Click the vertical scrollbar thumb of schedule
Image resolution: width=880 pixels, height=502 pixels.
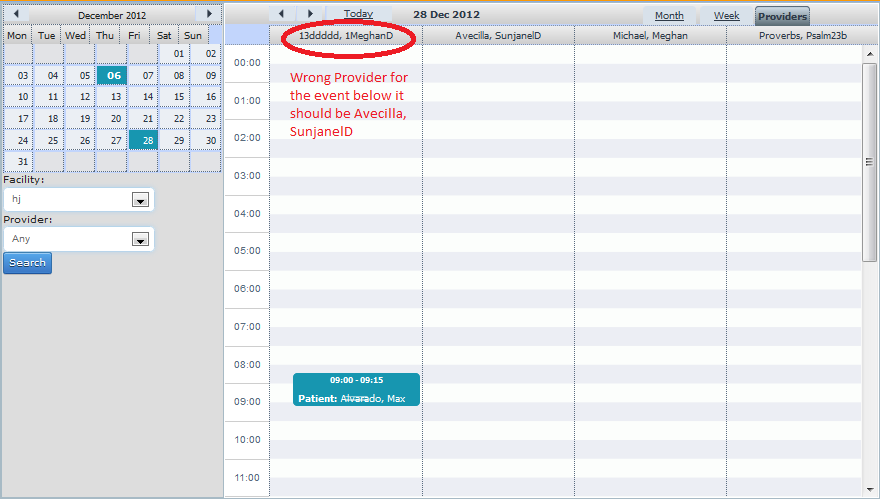pos(869,162)
